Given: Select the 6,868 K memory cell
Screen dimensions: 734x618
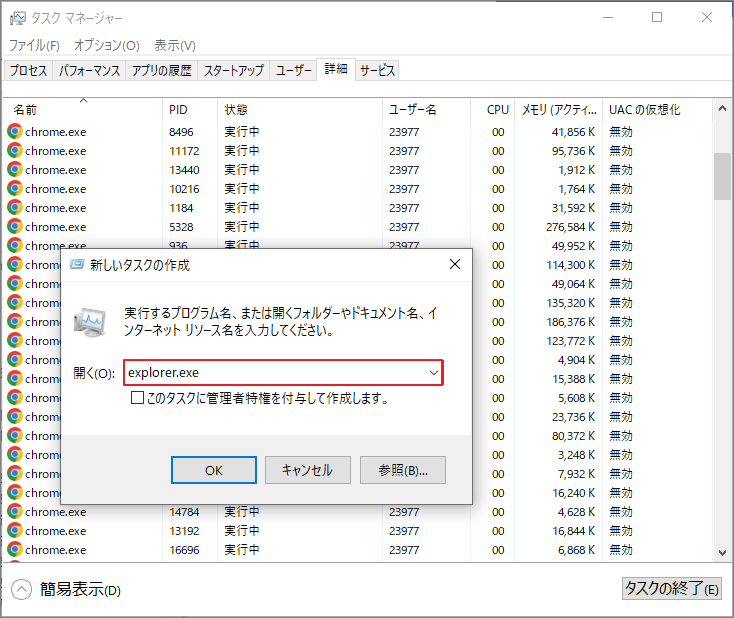Looking at the screenshot, I should [576, 550].
